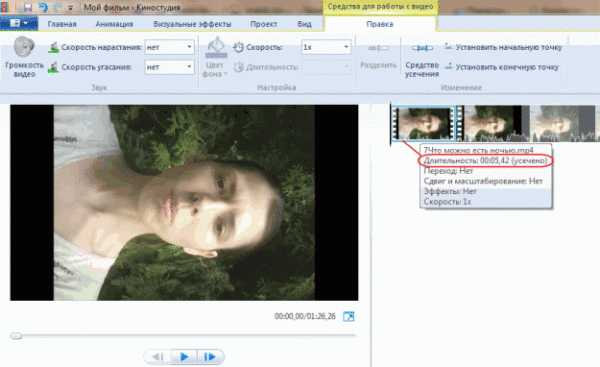
Task: Click the Redo icon in title bar
Action: tap(58, 7)
